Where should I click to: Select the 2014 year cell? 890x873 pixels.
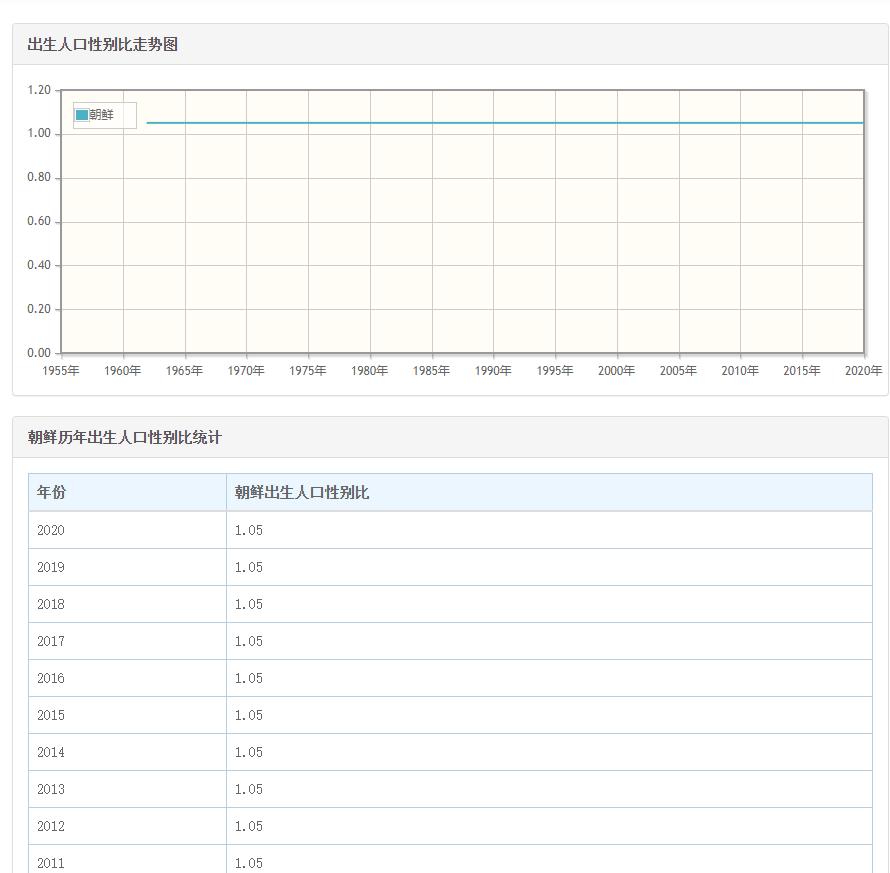(127, 752)
